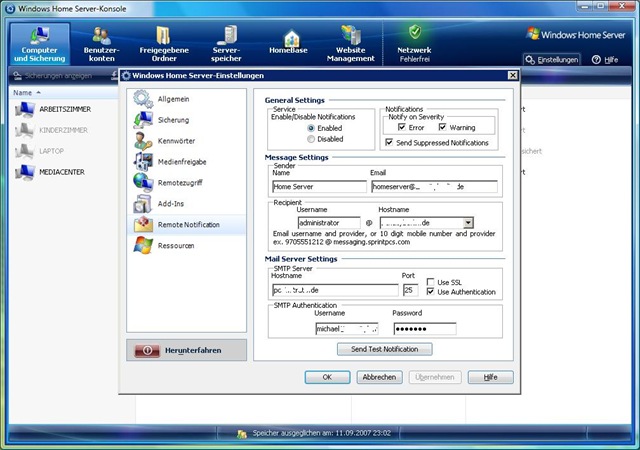
Task: Click the MEDIACENTER computer icon
Action: click(x=24, y=172)
